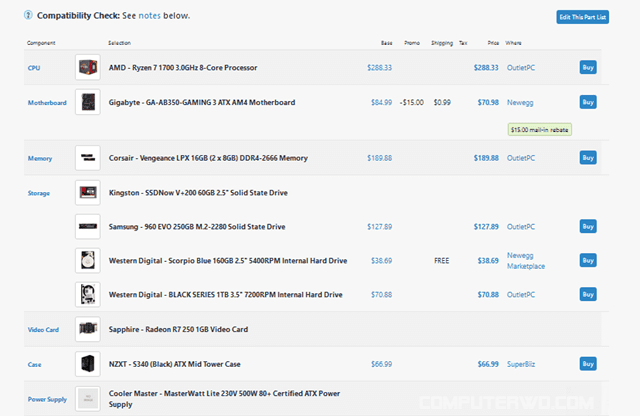
Task: Buy the Corsair Vengeance LPX memory
Action: (x=588, y=158)
